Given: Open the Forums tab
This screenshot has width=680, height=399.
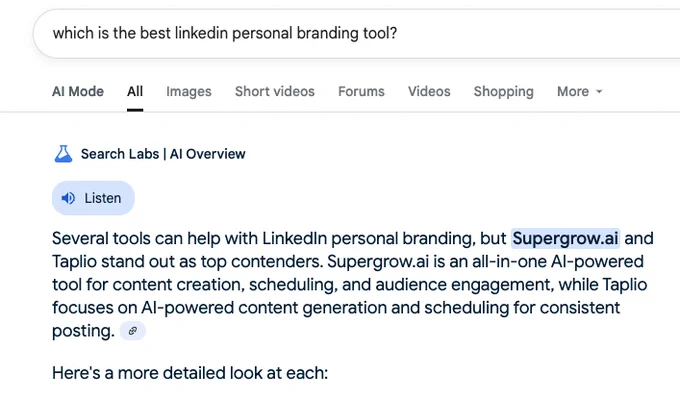Looking at the screenshot, I should click(361, 92).
